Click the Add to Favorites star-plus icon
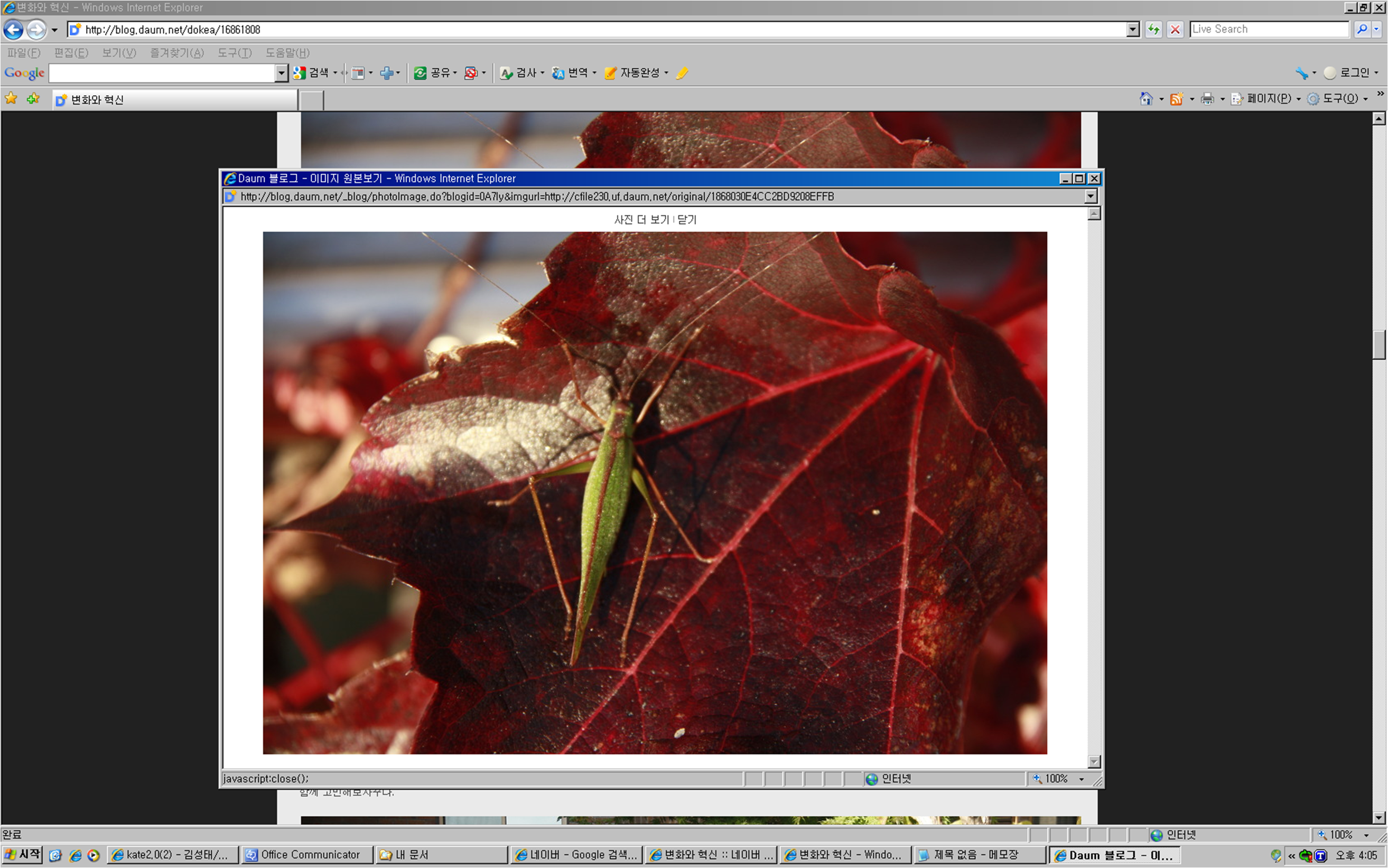 [33, 99]
